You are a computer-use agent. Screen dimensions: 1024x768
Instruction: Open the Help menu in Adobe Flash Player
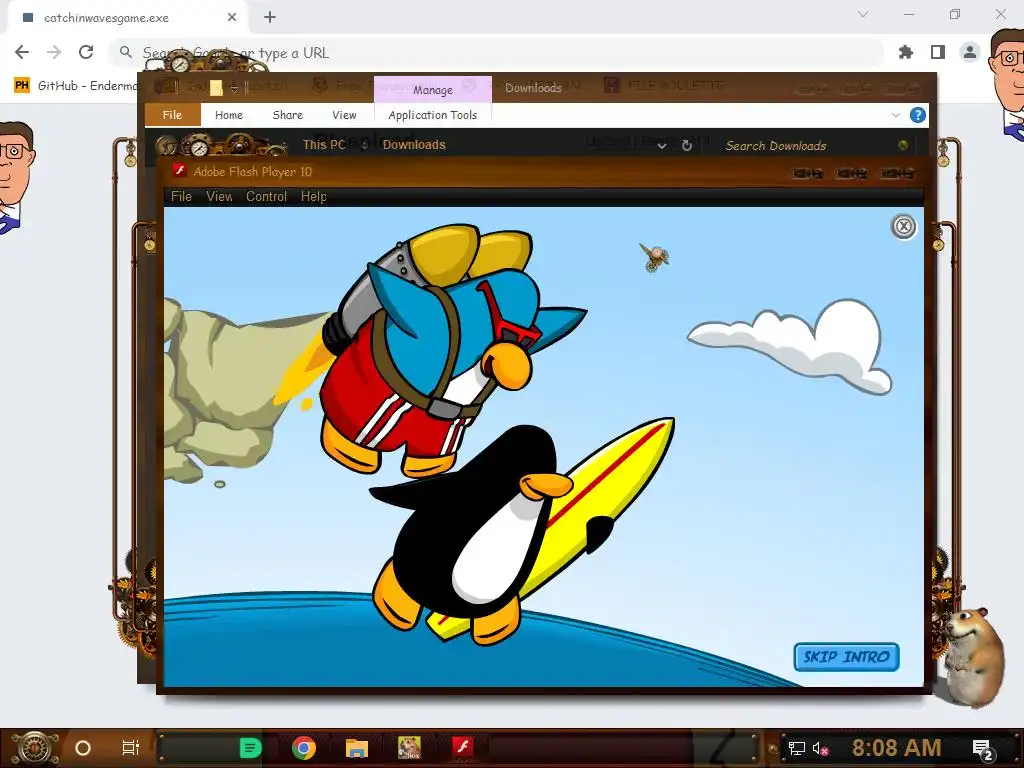pyautogui.click(x=313, y=197)
